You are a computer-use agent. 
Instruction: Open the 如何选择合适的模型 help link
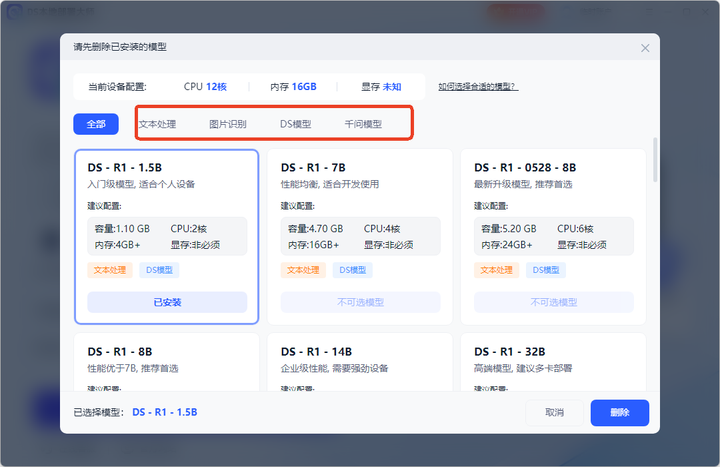478,86
